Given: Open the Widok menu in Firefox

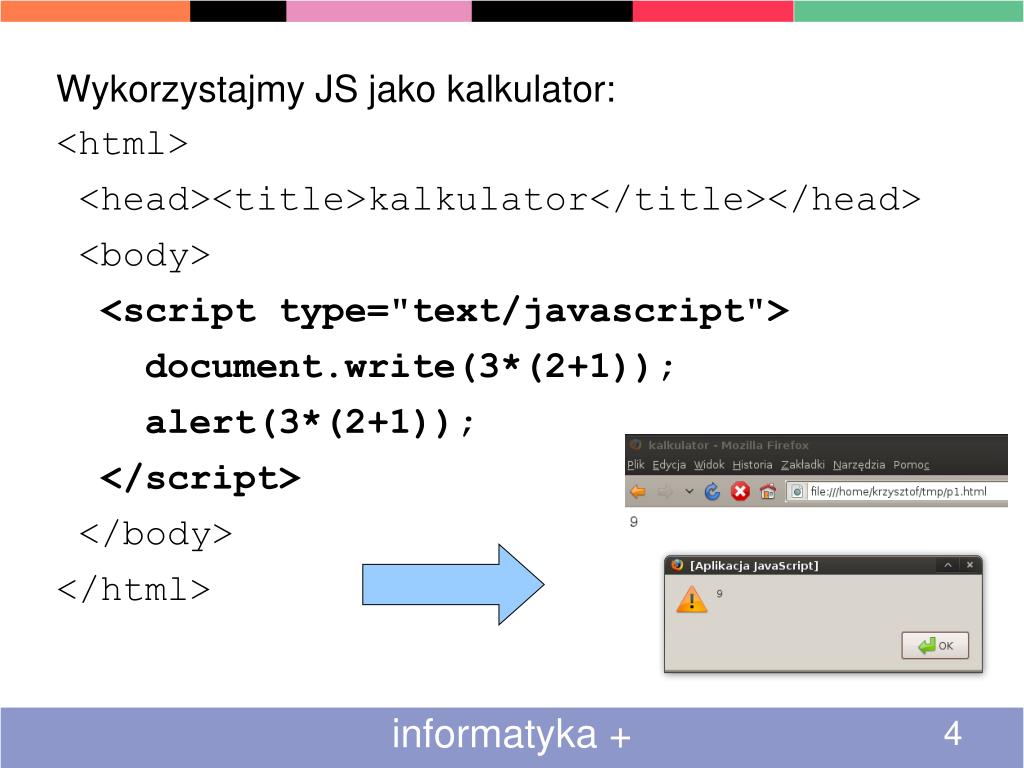Looking at the screenshot, I should pos(709,465).
